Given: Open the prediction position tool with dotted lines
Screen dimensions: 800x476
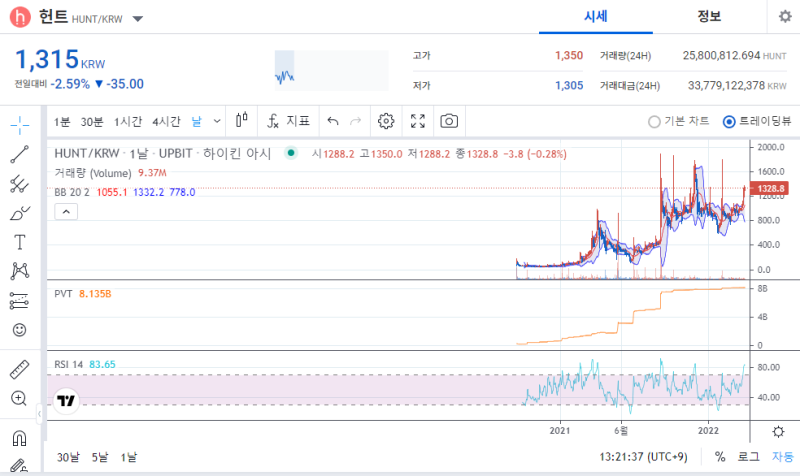Looking at the screenshot, I should click(x=19, y=300).
